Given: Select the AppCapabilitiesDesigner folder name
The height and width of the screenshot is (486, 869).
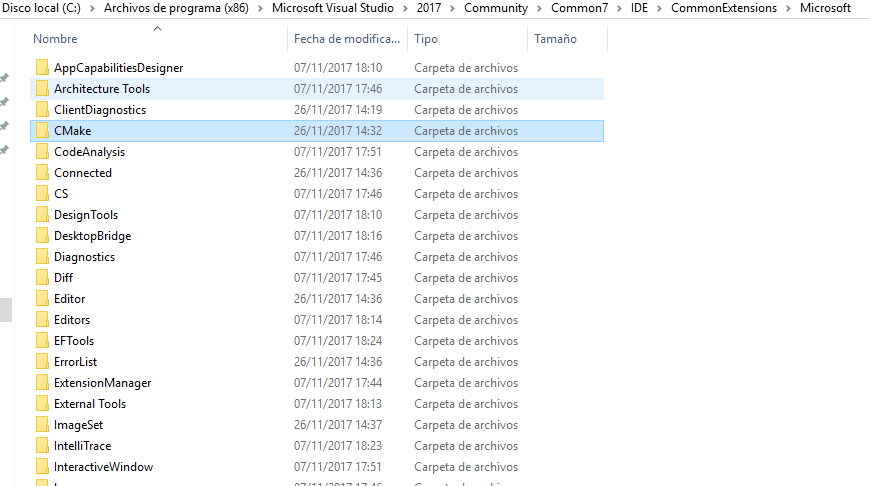Looking at the screenshot, I should point(119,68).
